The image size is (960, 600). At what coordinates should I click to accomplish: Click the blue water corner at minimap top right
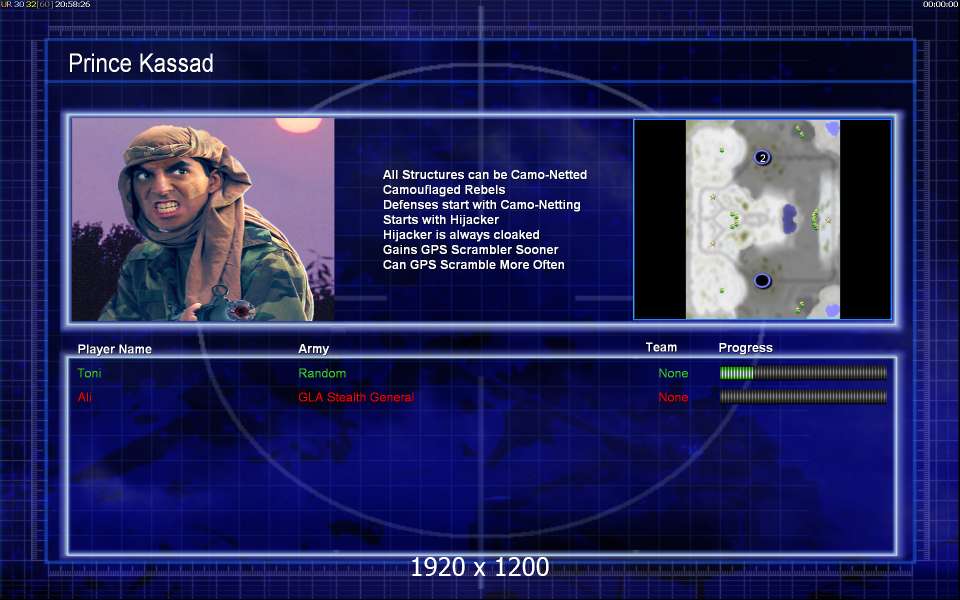[x=832, y=128]
